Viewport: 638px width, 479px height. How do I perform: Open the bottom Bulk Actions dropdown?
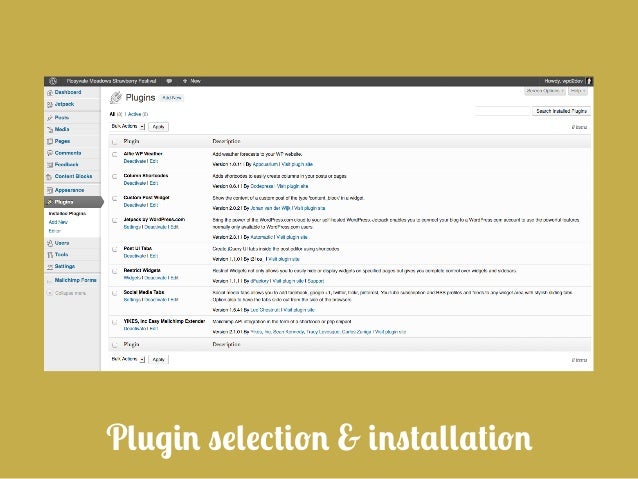pos(128,359)
